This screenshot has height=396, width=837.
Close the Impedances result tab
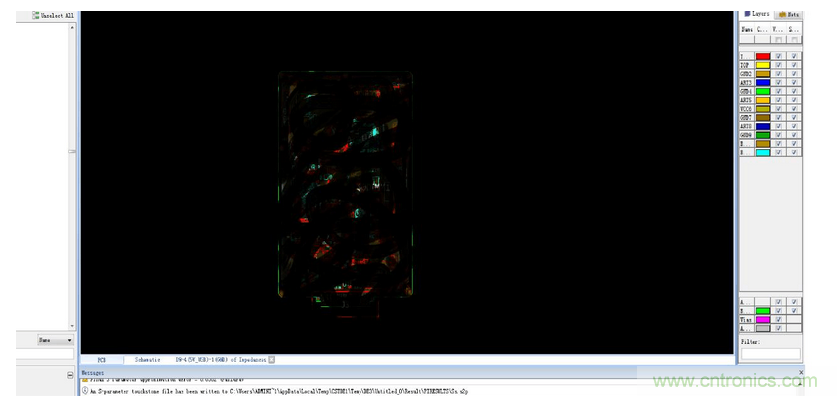(x=272, y=360)
